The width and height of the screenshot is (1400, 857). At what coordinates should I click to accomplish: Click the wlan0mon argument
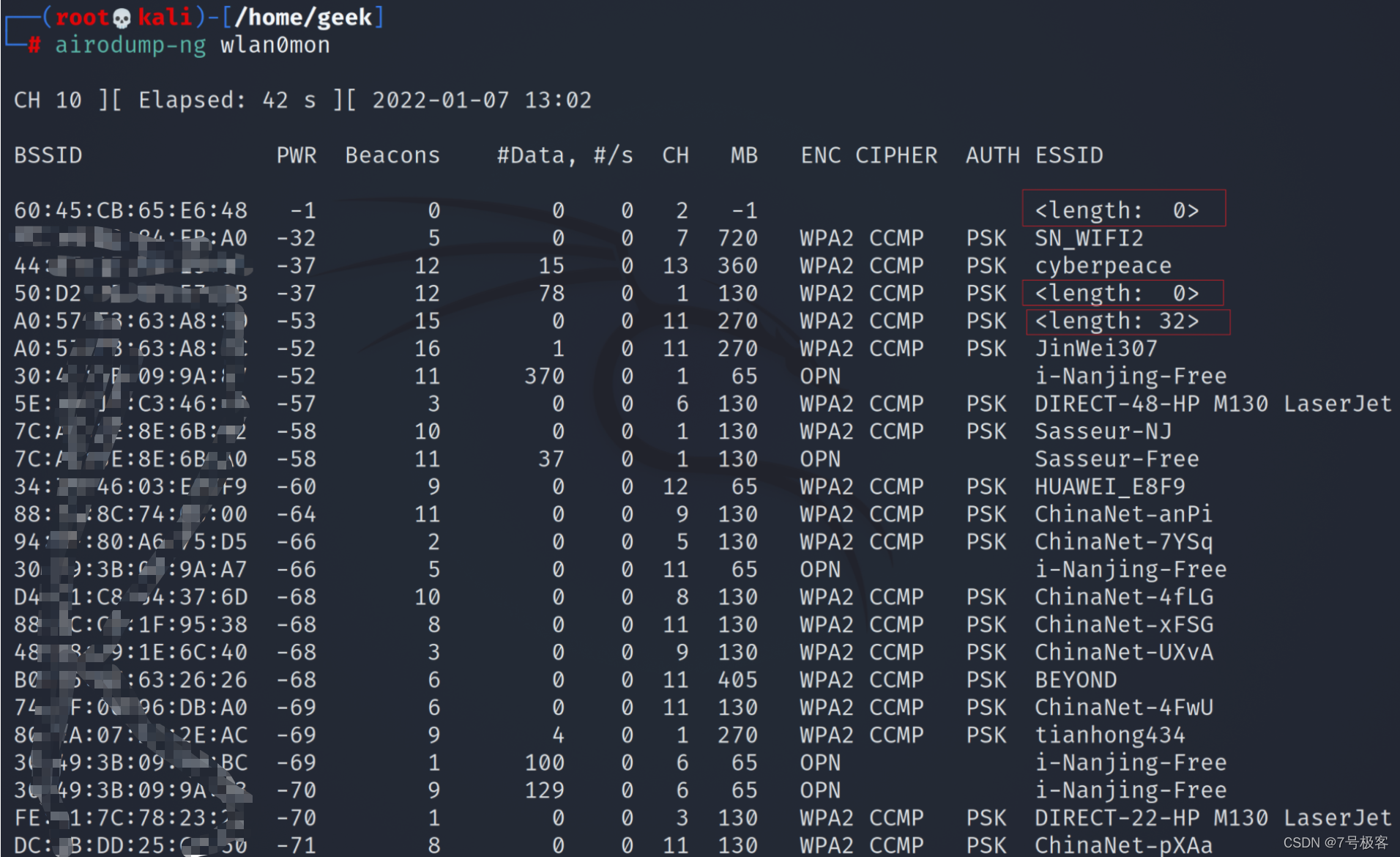pos(275,45)
